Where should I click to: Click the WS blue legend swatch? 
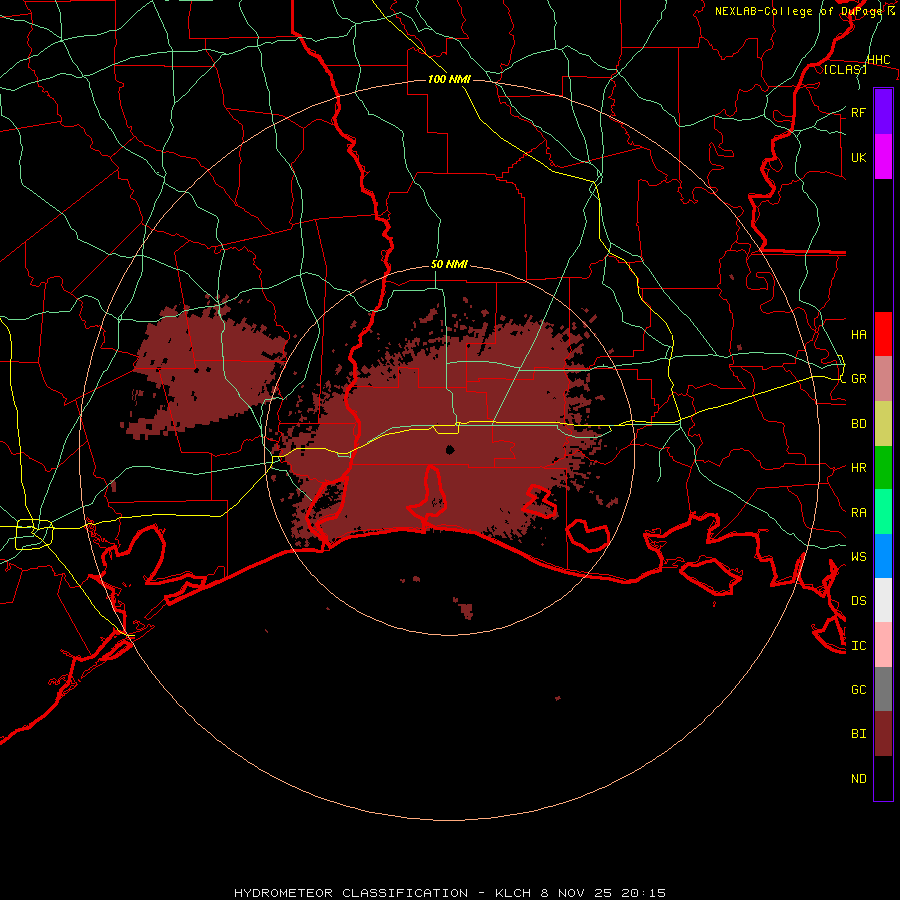pyautogui.click(x=883, y=556)
